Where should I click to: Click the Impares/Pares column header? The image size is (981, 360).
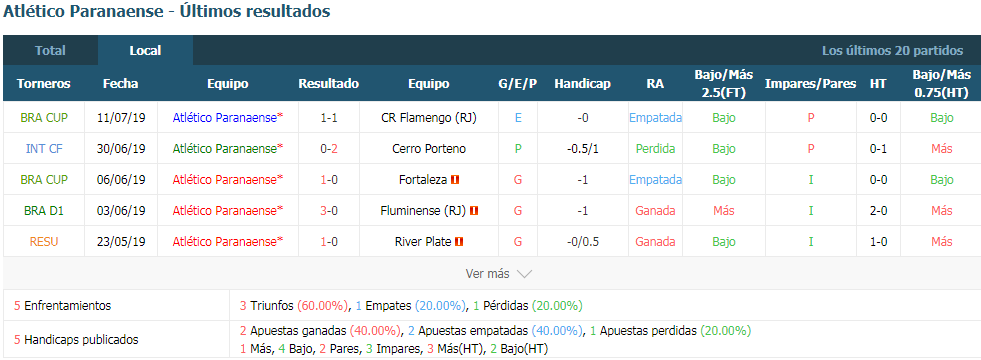click(x=811, y=84)
